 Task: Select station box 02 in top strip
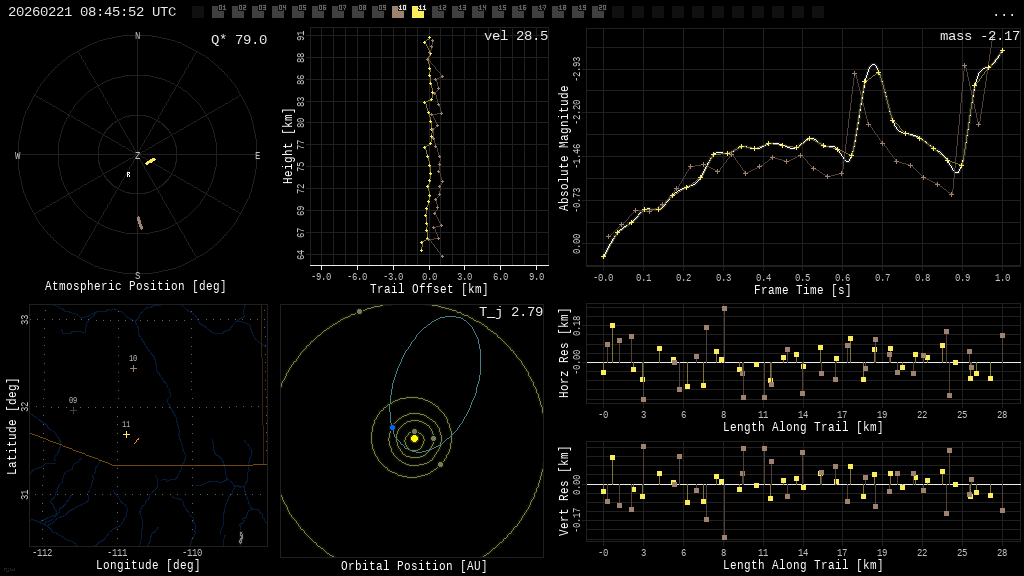(238, 12)
